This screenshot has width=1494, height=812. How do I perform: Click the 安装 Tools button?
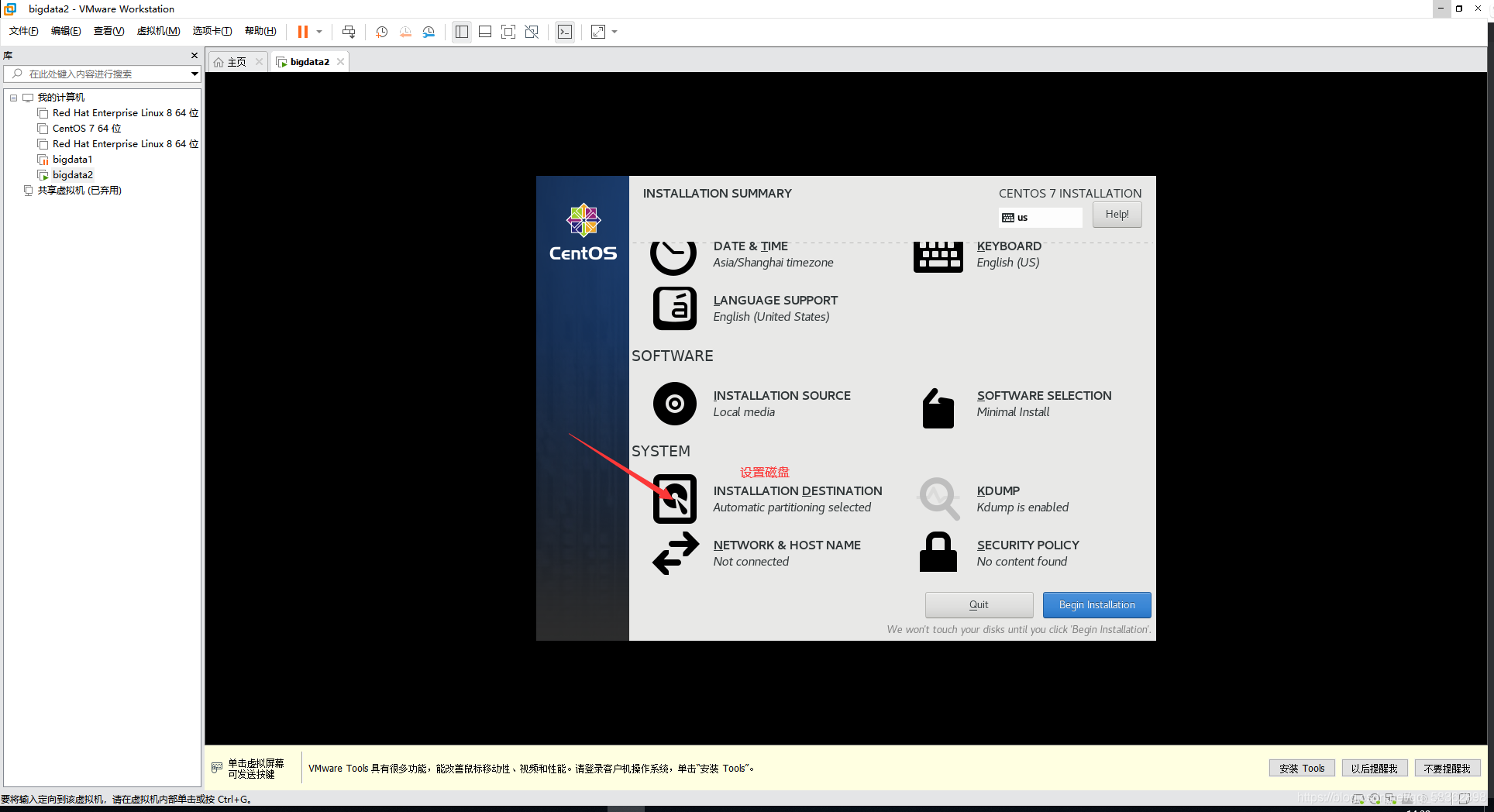tap(1302, 769)
